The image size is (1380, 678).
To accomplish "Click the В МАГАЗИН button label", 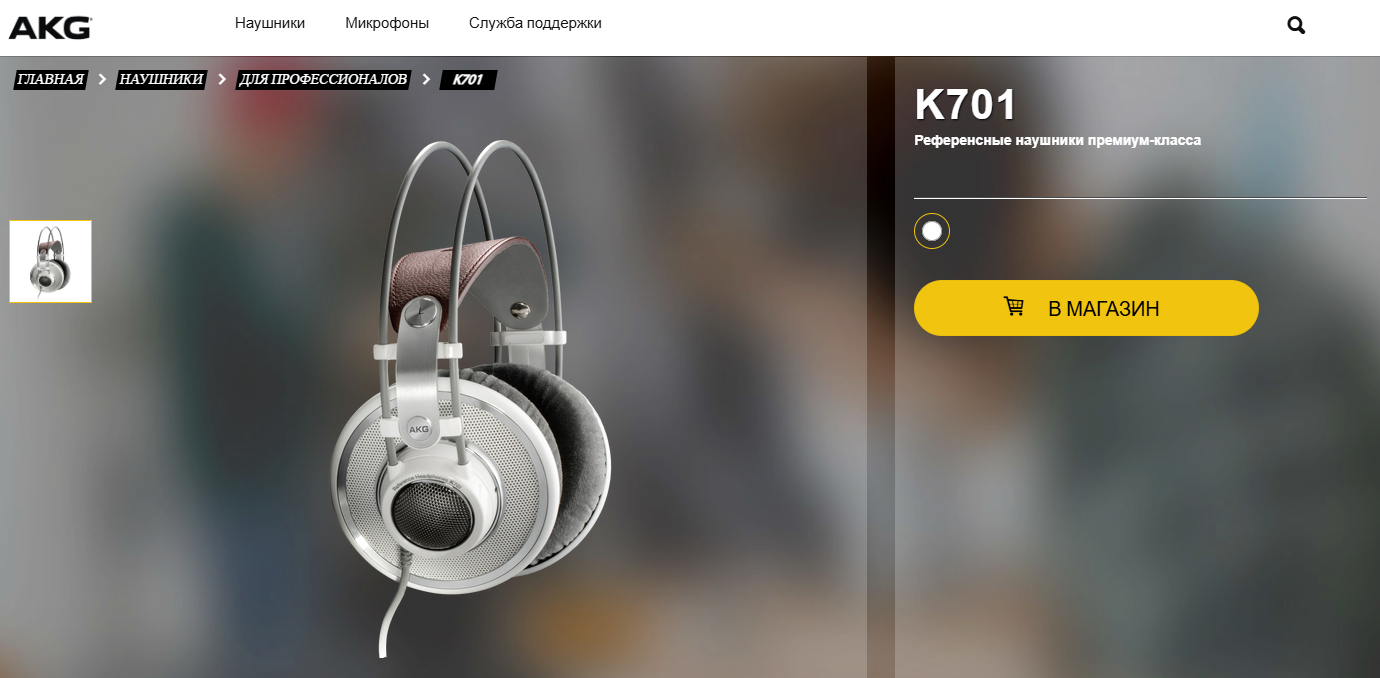I will click(1103, 308).
